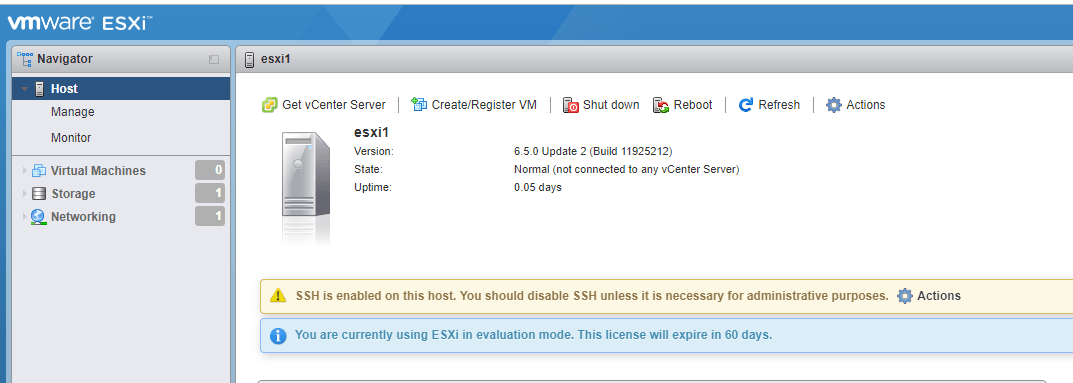Click the blue evaluation mode info icon
Screen dimensions: 1073x383
[x=277, y=335]
